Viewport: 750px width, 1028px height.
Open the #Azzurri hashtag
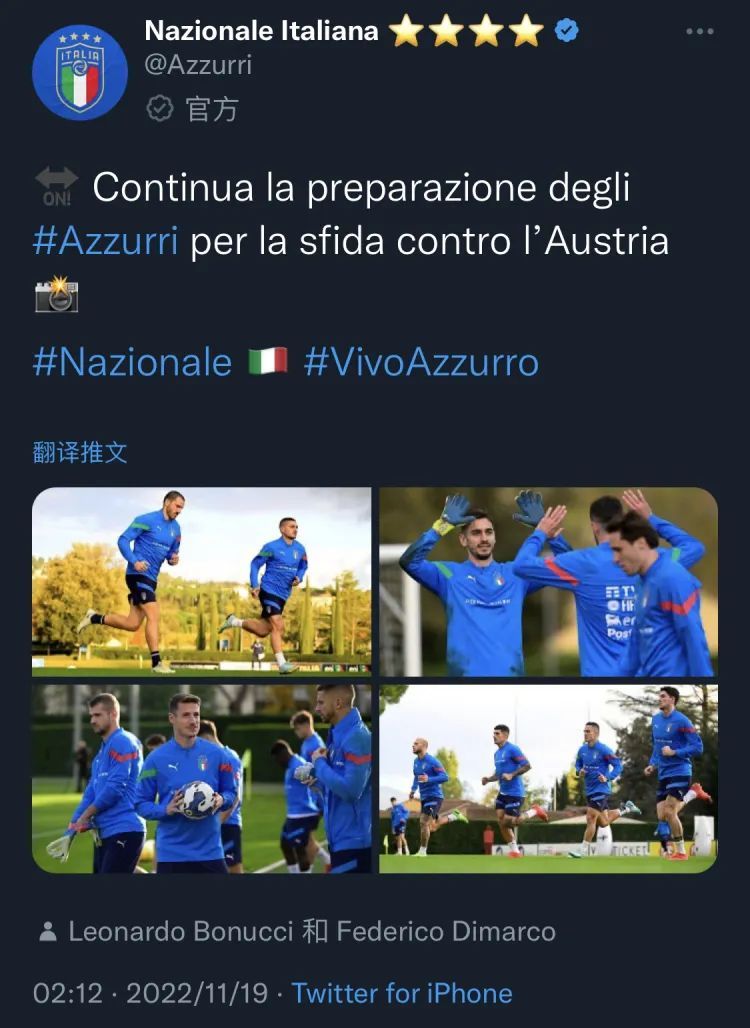click(x=106, y=241)
